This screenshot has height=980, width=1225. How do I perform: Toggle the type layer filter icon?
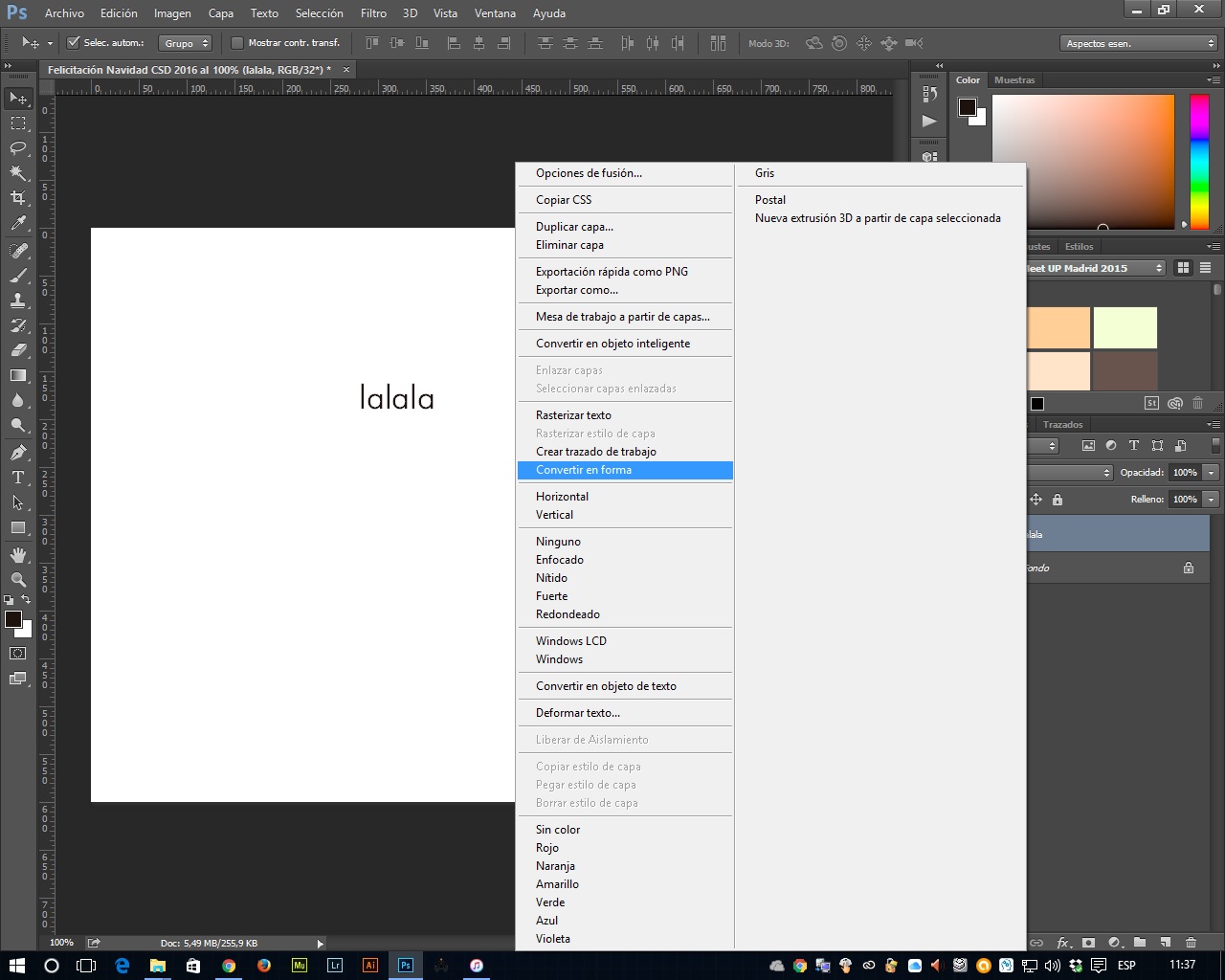(1134, 446)
